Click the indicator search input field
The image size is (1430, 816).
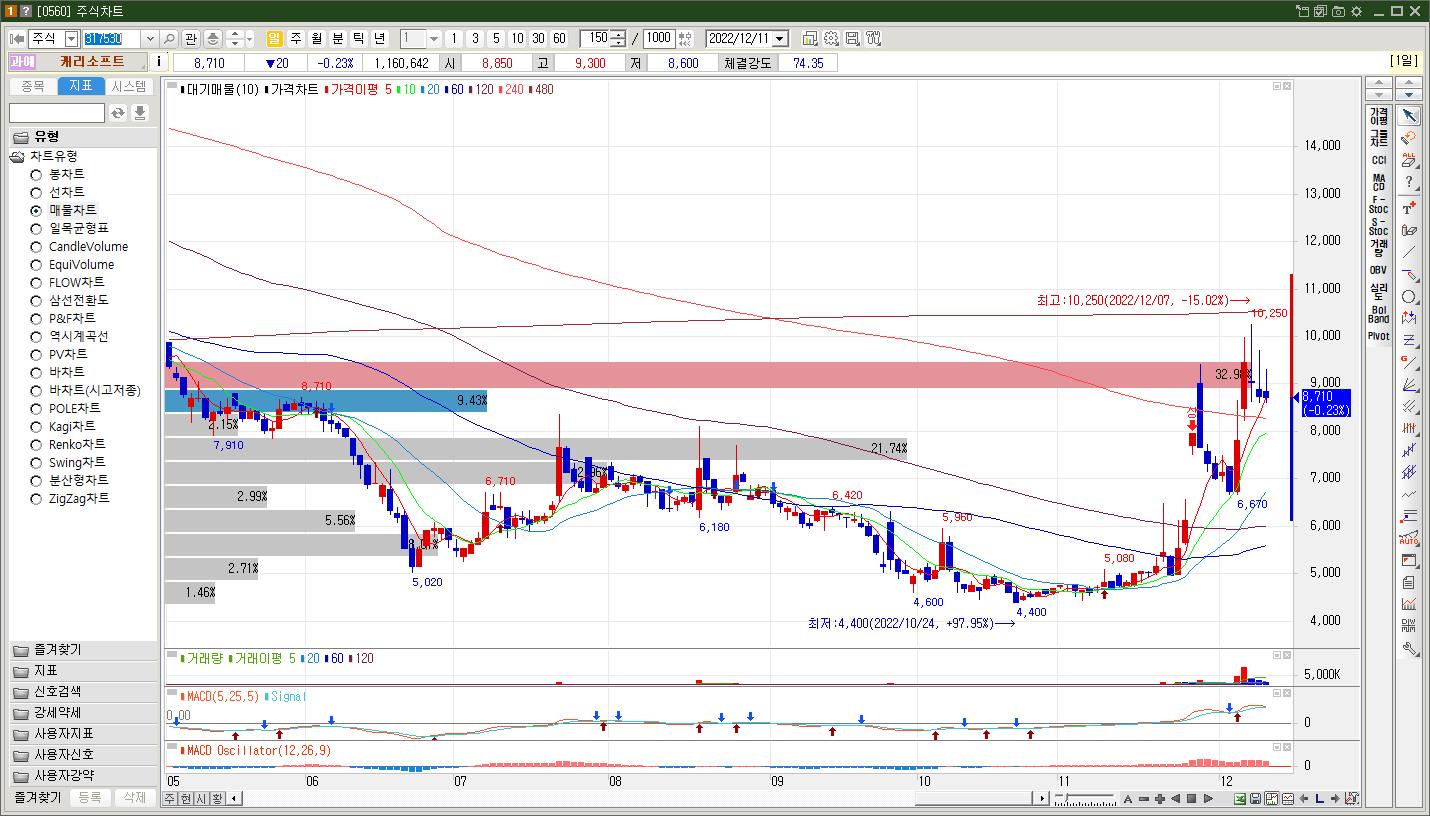57,113
